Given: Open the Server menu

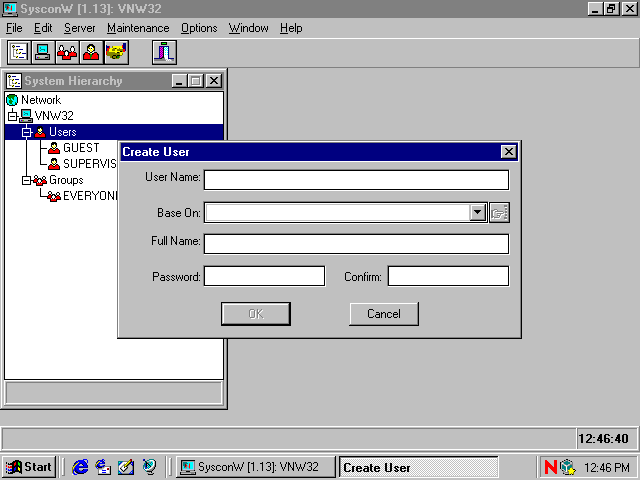Looking at the screenshot, I should 80,28.
